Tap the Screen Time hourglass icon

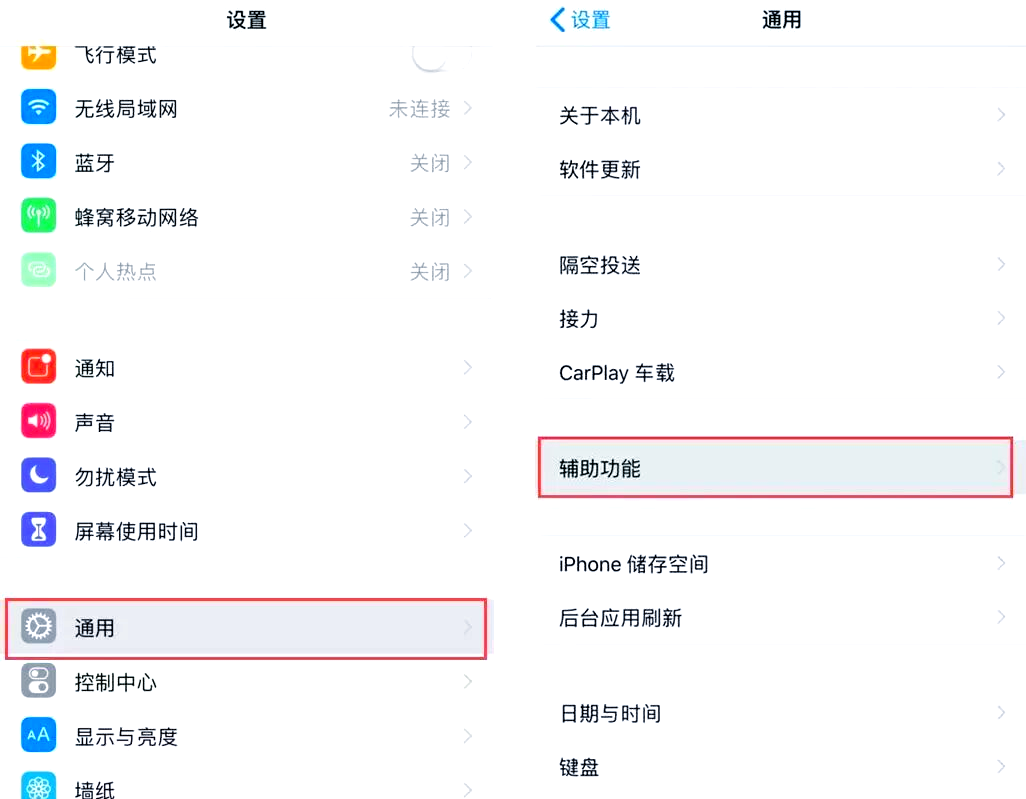38,530
